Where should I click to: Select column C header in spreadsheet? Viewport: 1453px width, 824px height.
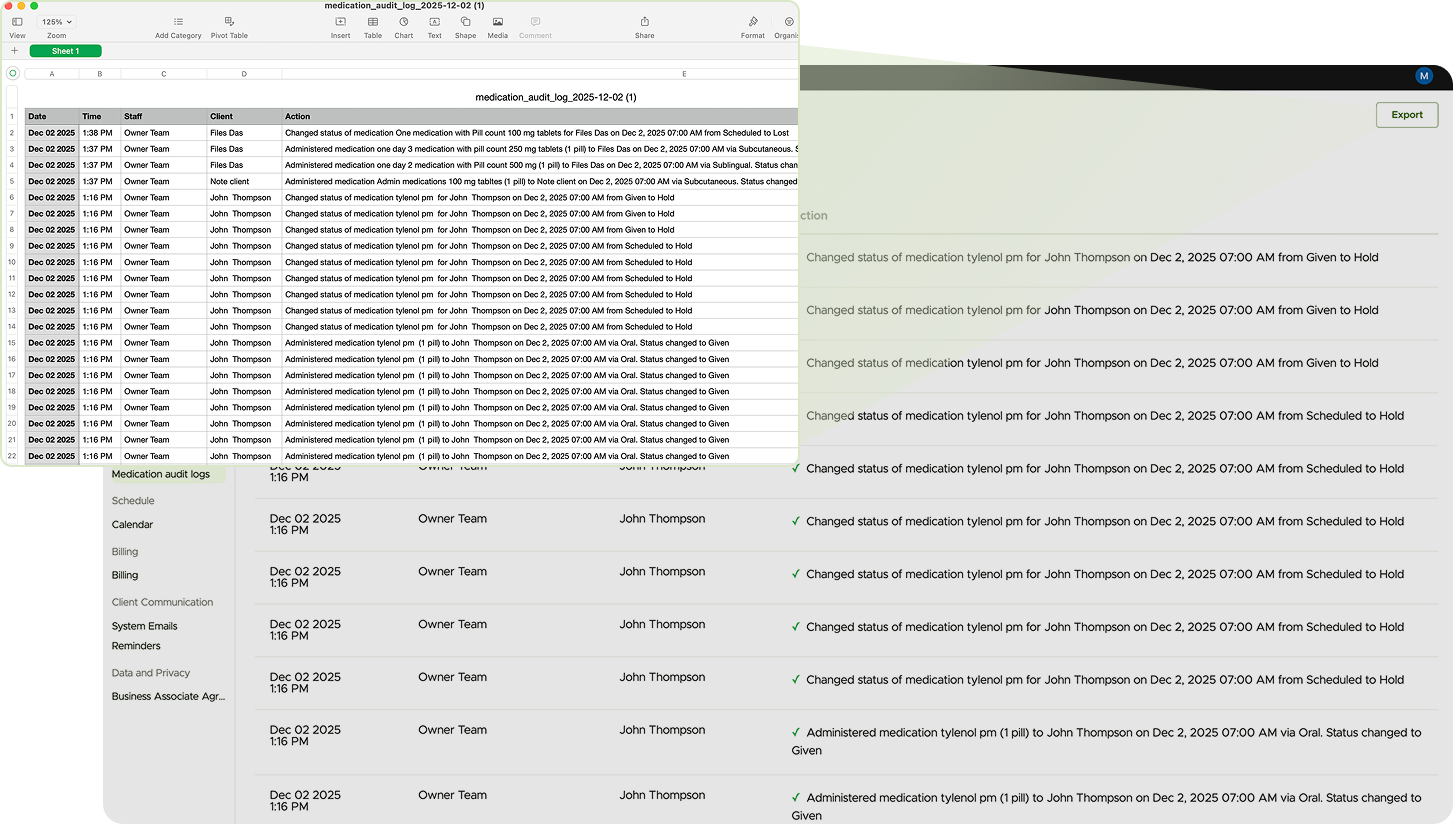164,74
